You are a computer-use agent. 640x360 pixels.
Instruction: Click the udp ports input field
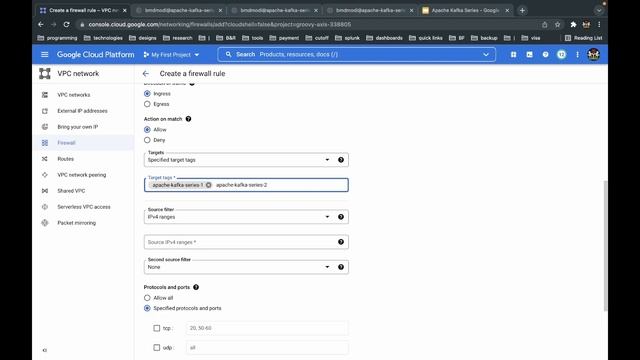coord(267,348)
